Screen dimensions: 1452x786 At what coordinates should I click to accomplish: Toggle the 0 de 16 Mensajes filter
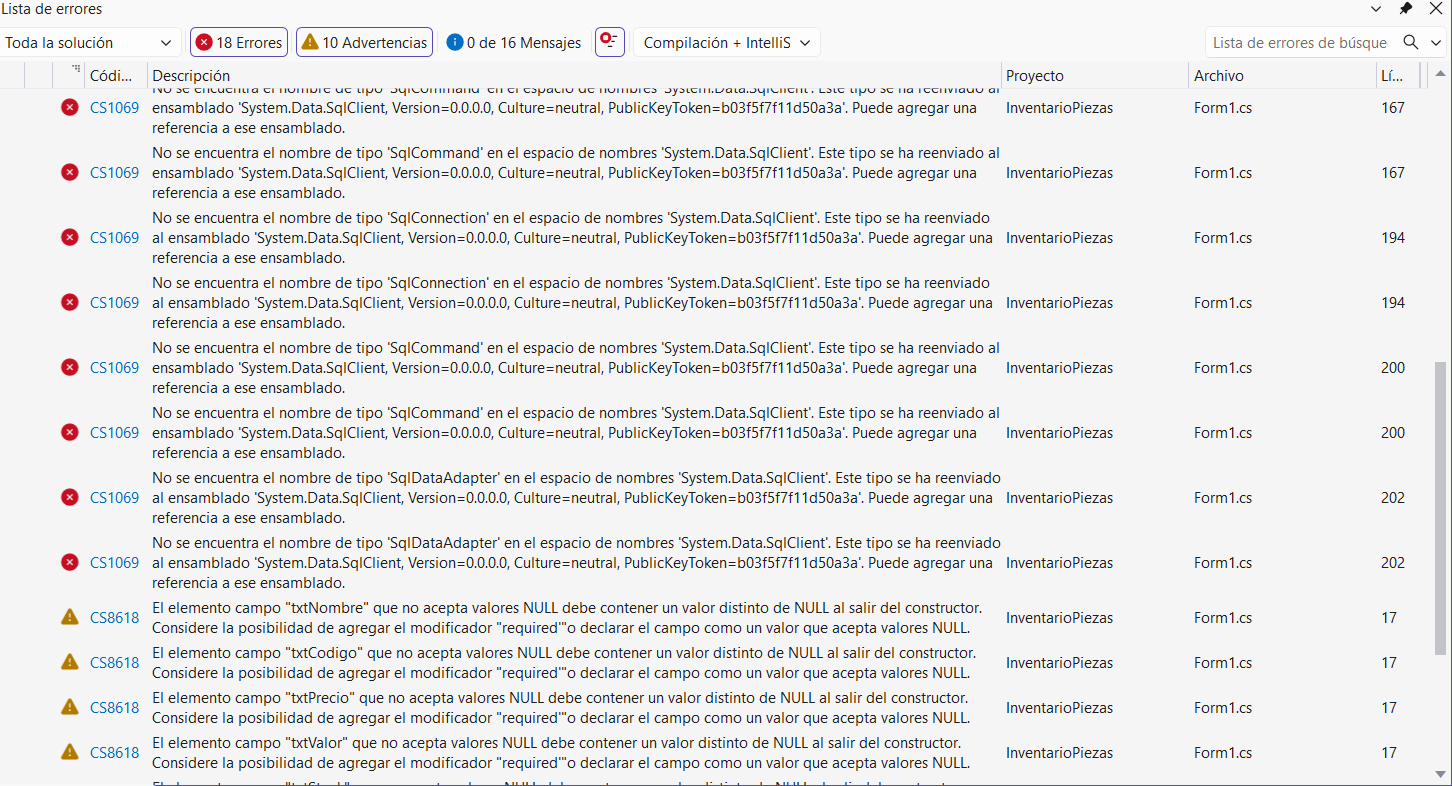[513, 42]
